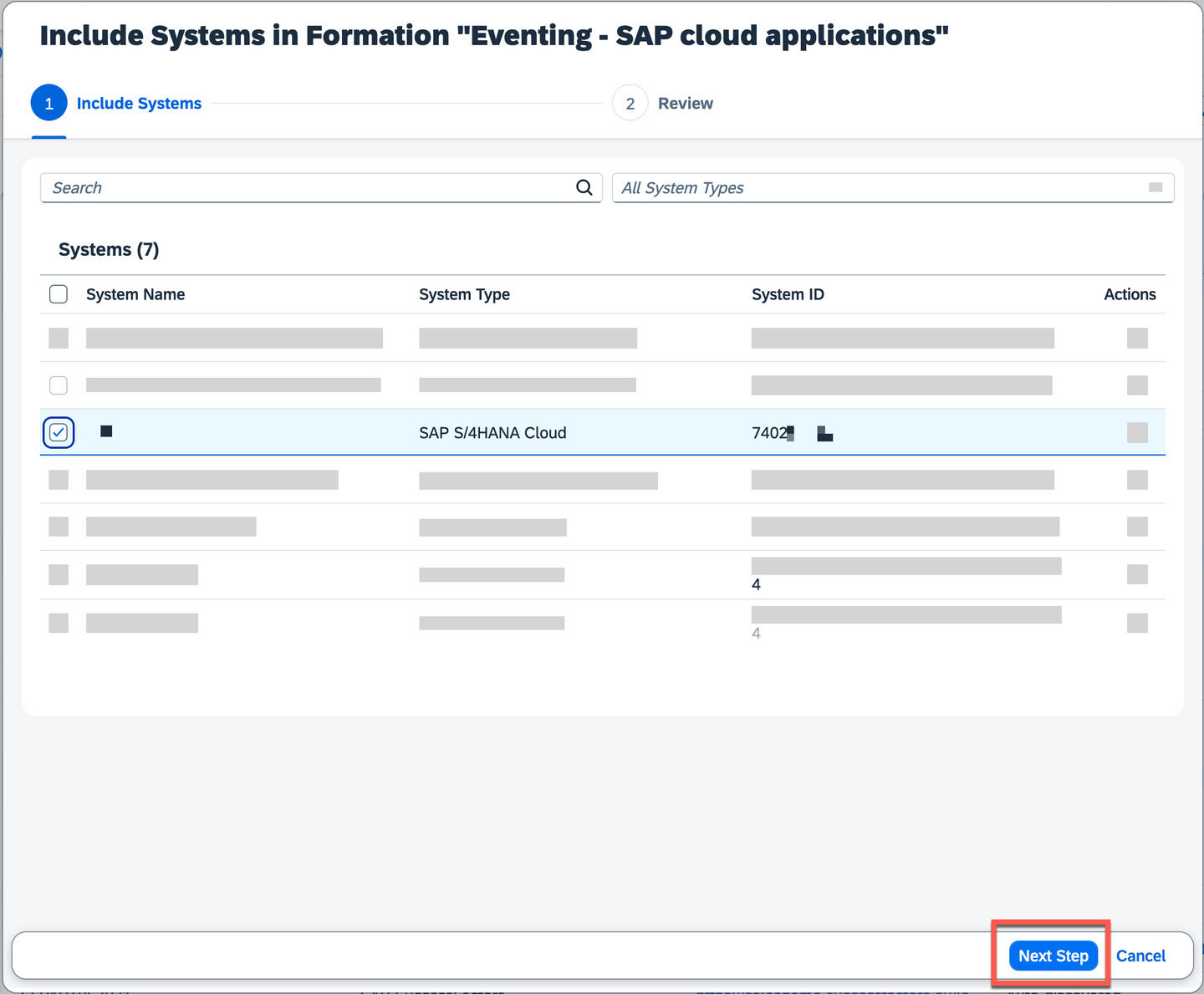
Task: Jump to the Review wizard step
Action: coord(663,104)
